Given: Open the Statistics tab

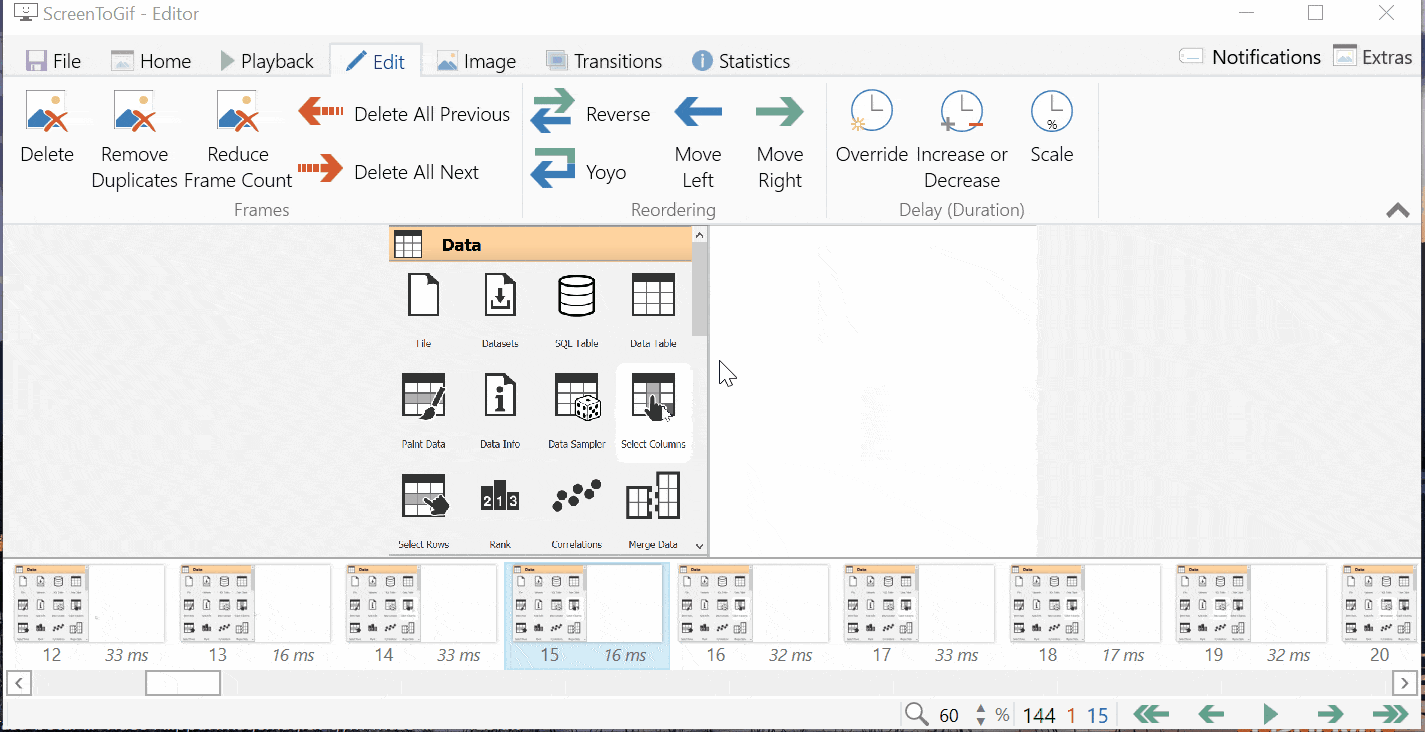Looking at the screenshot, I should (740, 60).
